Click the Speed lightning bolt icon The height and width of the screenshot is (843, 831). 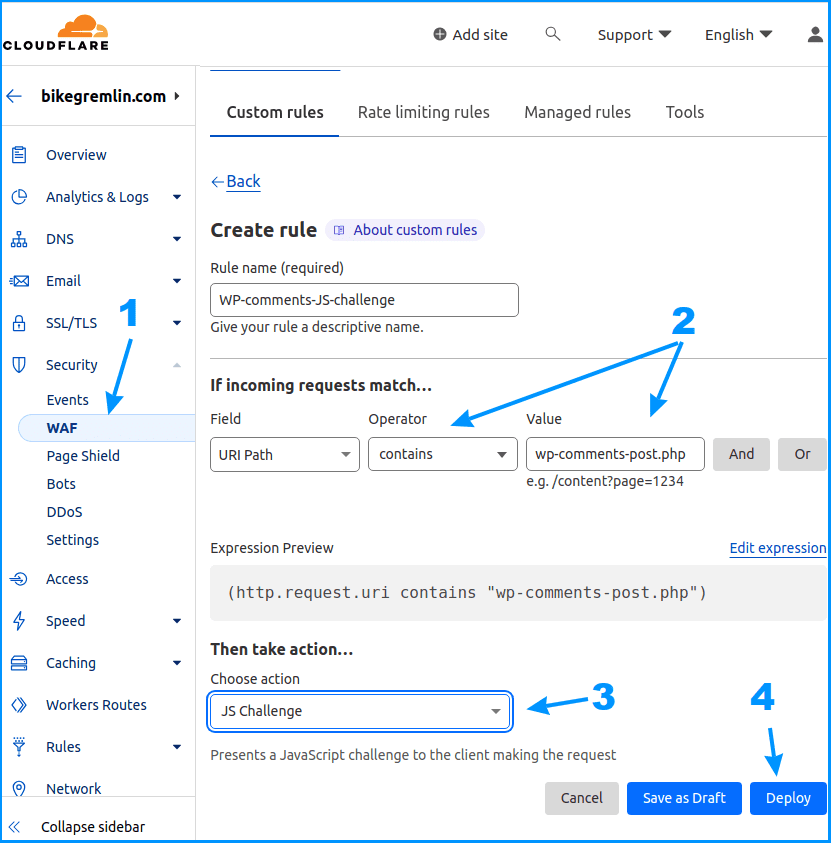19,620
